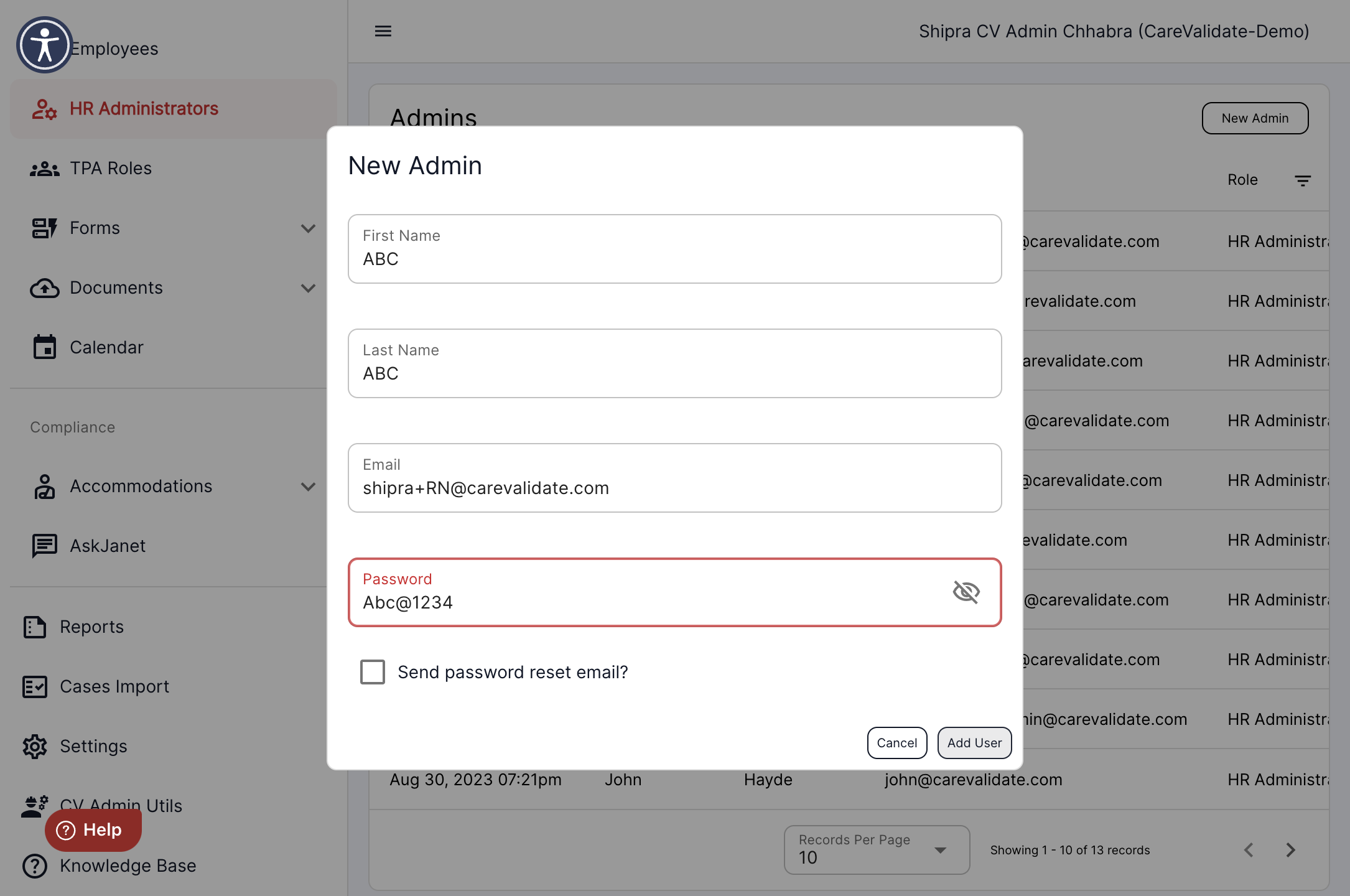Open the Help widget button
The height and width of the screenshot is (896, 1350).
pyautogui.click(x=93, y=830)
